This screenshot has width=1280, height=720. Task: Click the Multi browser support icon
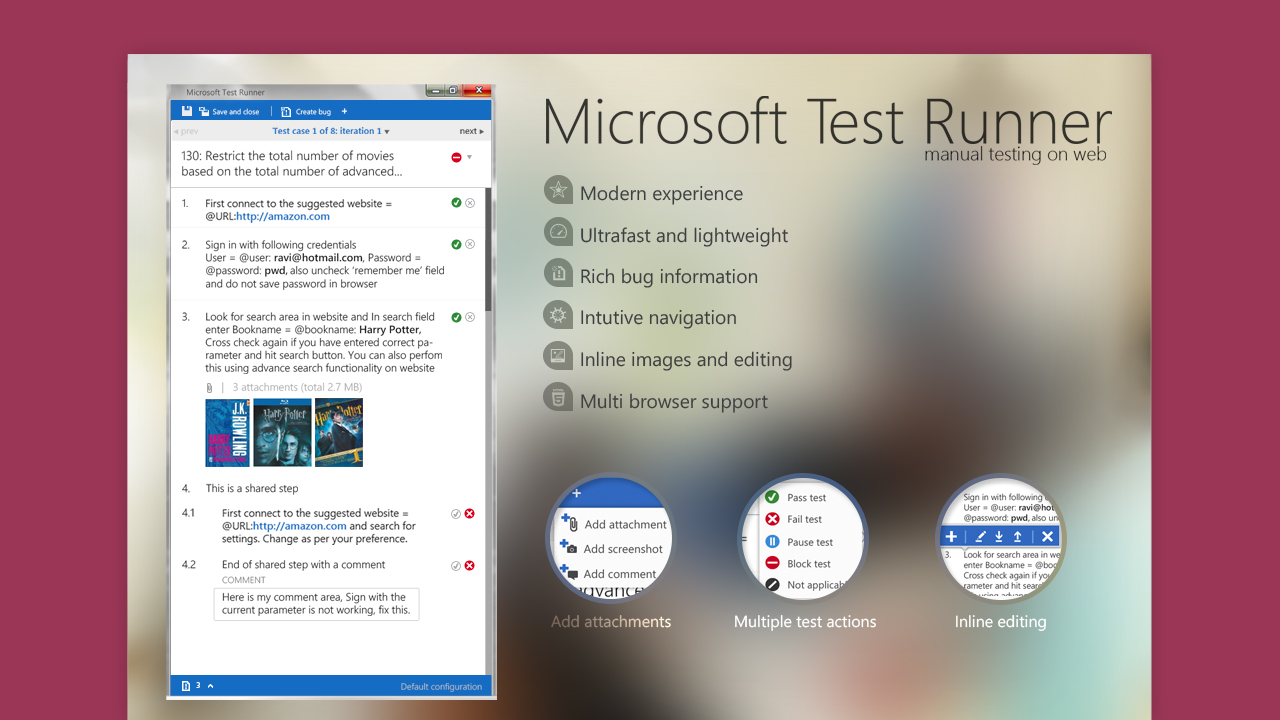coord(558,398)
